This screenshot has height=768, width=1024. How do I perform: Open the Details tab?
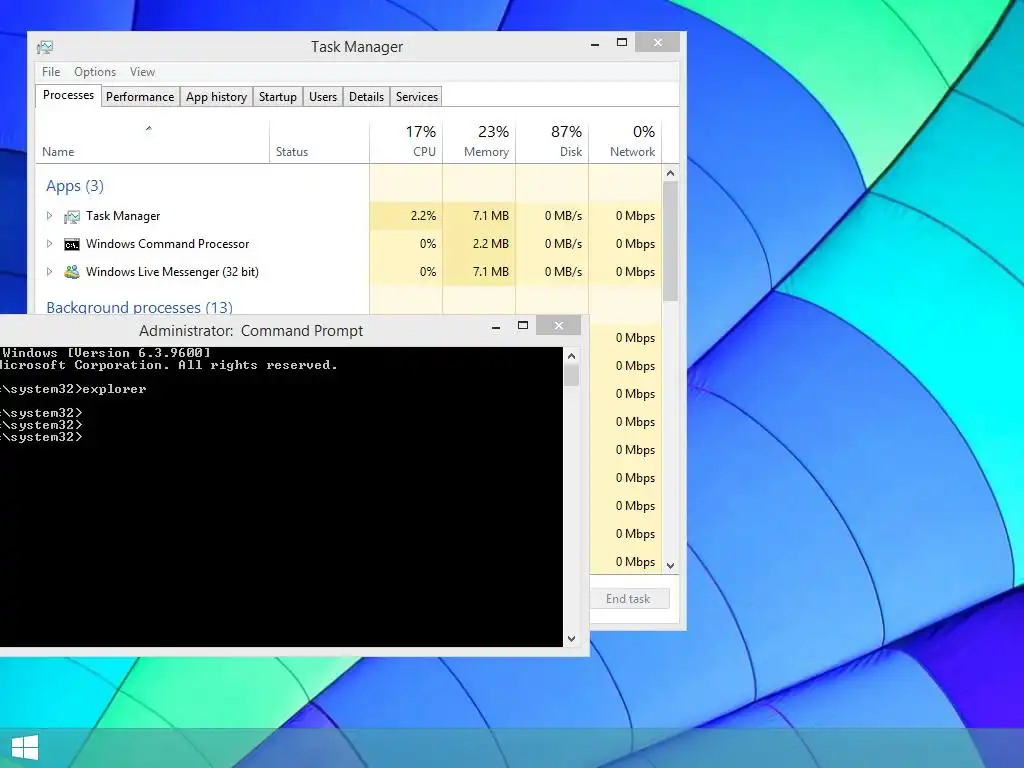coord(366,97)
